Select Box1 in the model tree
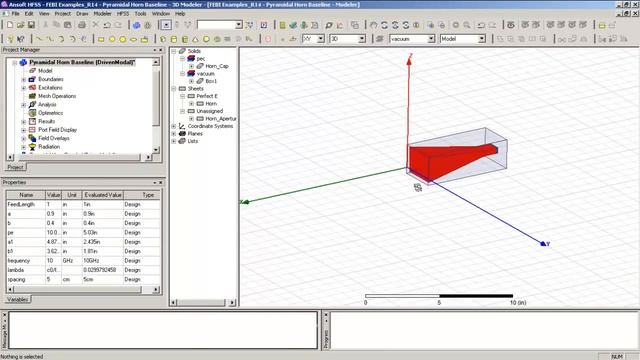This screenshot has width=640, height=360. (x=211, y=81)
